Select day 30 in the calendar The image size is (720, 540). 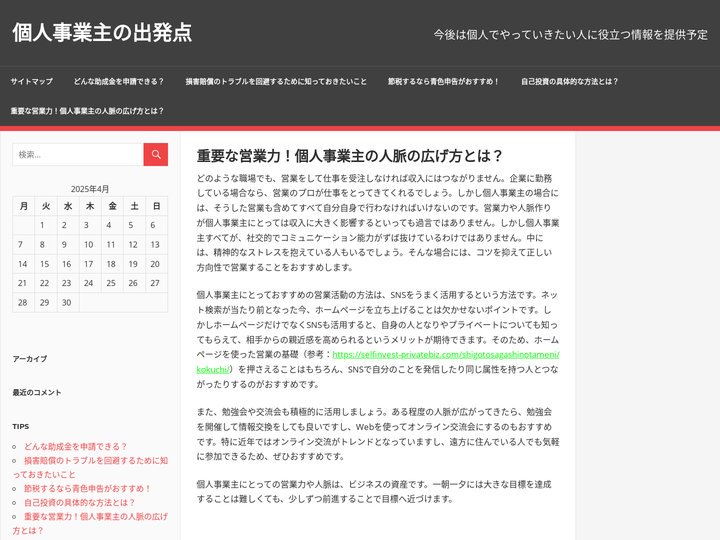click(x=67, y=303)
